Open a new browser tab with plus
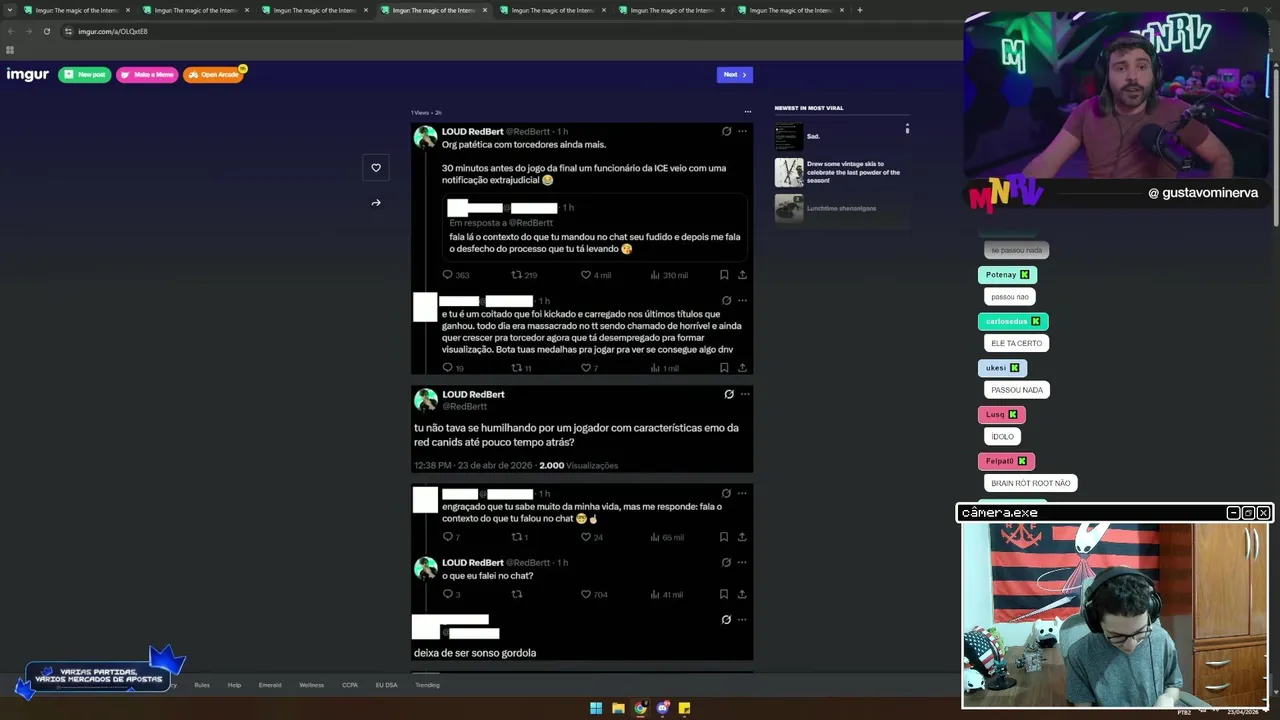 [860, 10]
